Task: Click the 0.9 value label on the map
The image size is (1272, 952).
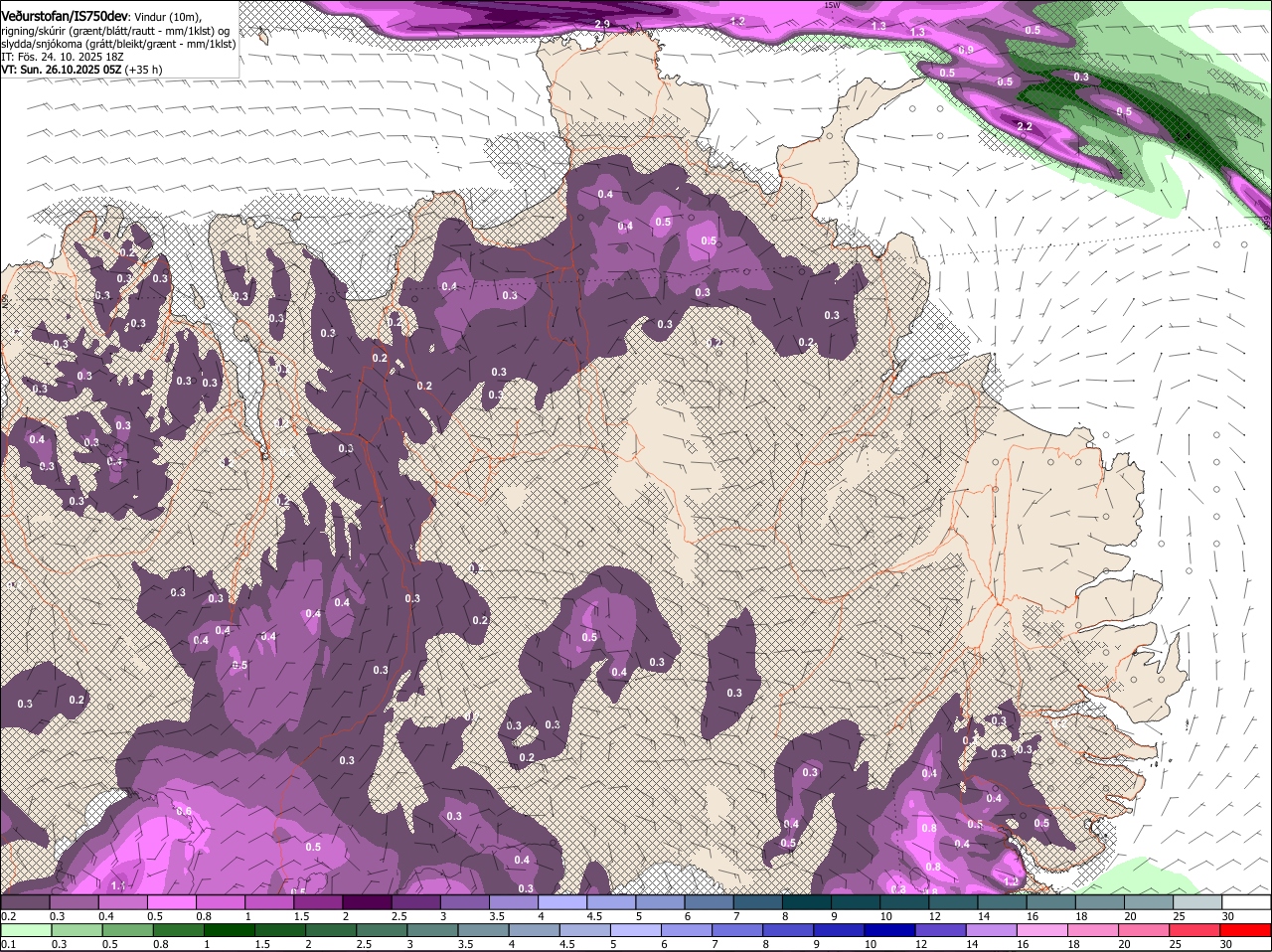Action: [x=966, y=50]
